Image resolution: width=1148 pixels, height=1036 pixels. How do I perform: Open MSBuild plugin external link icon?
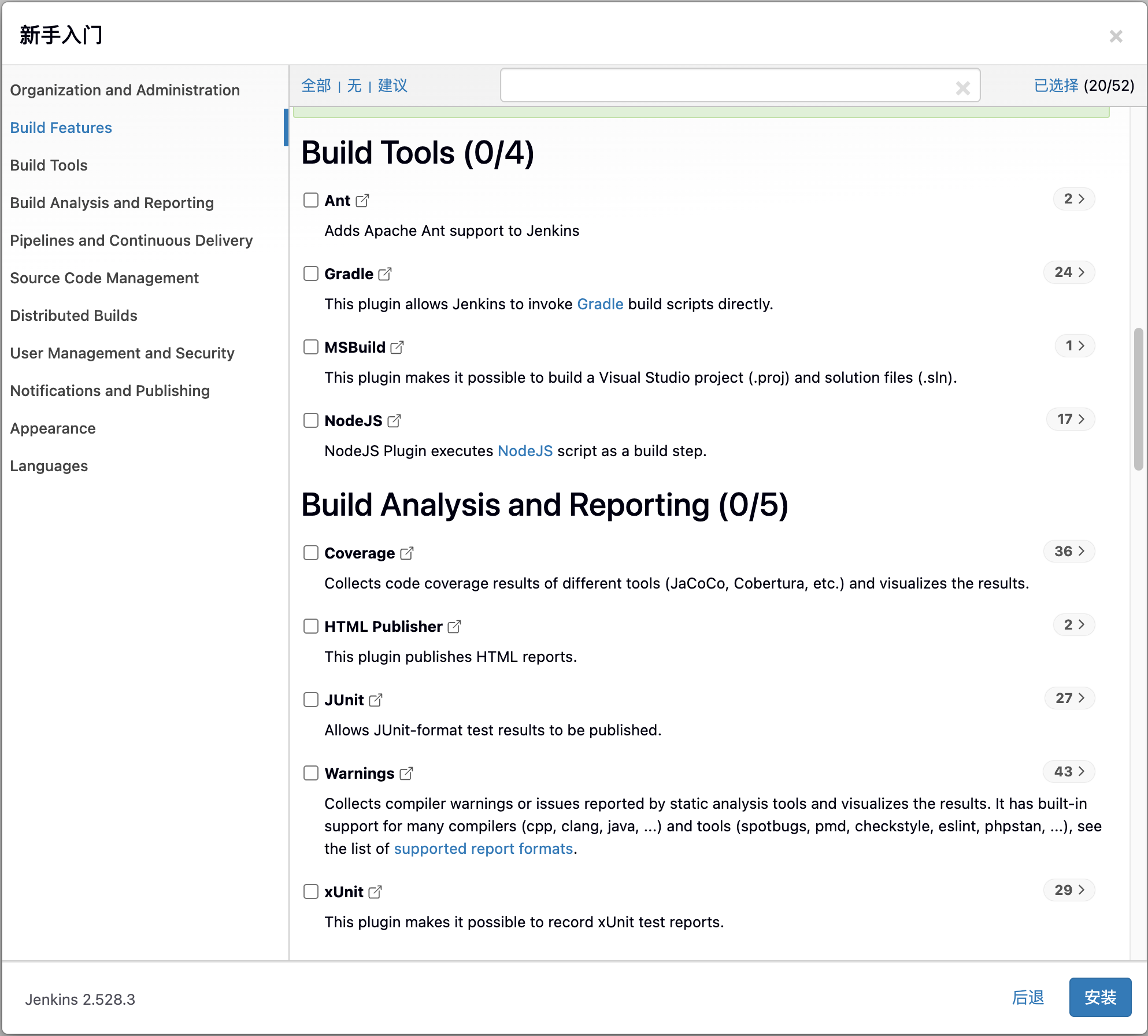[397, 347]
